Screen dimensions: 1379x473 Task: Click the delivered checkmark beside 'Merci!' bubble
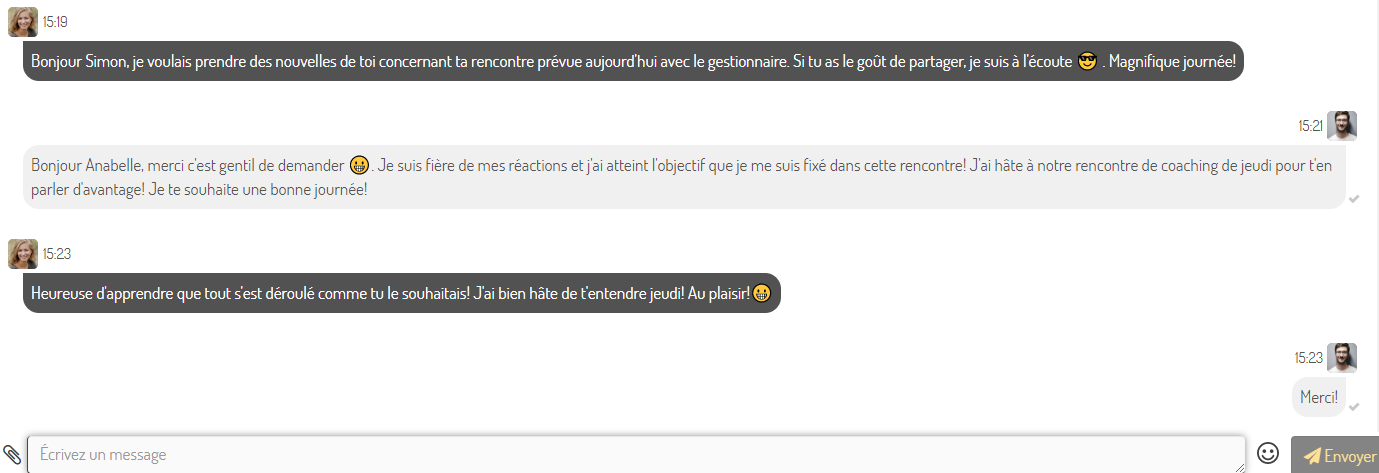[x=1354, y=407]
